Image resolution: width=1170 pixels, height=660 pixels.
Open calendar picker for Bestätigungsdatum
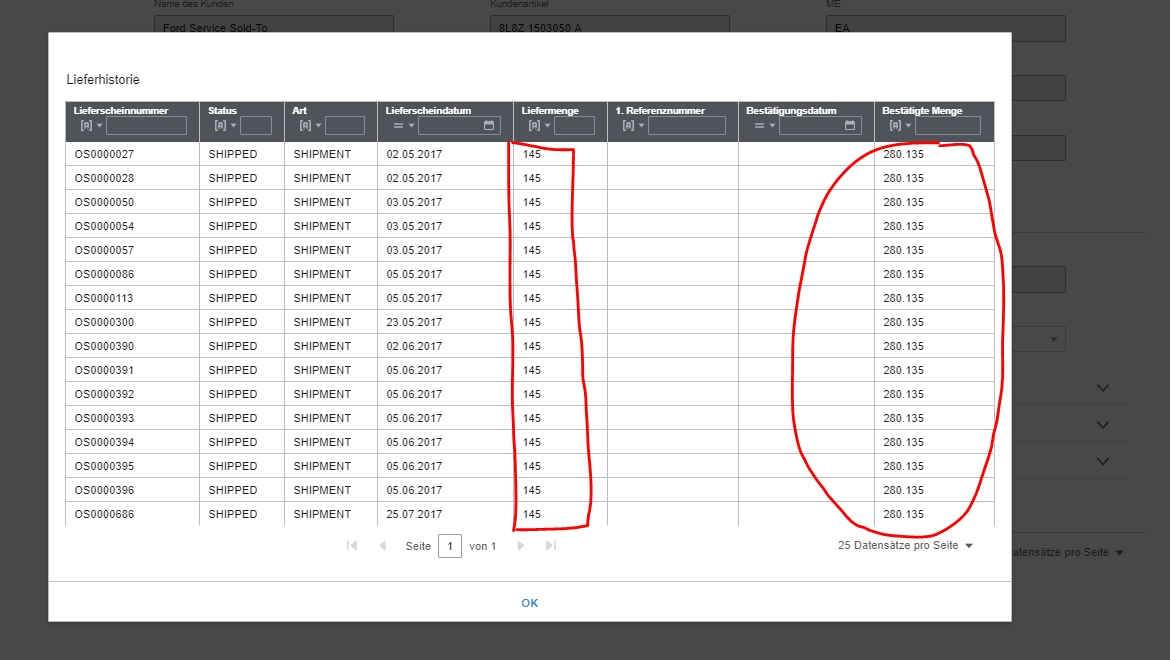(x=850, y=125)
